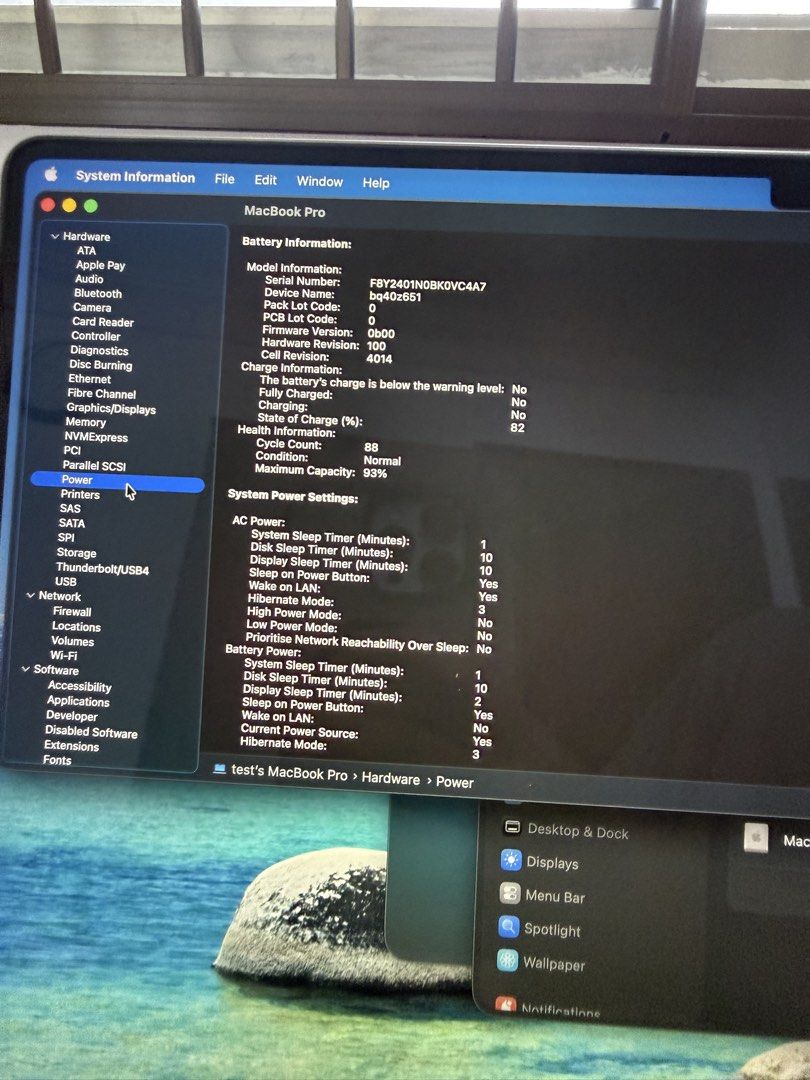
Task: Select Fonts under Software
Action: click(56, 760)
